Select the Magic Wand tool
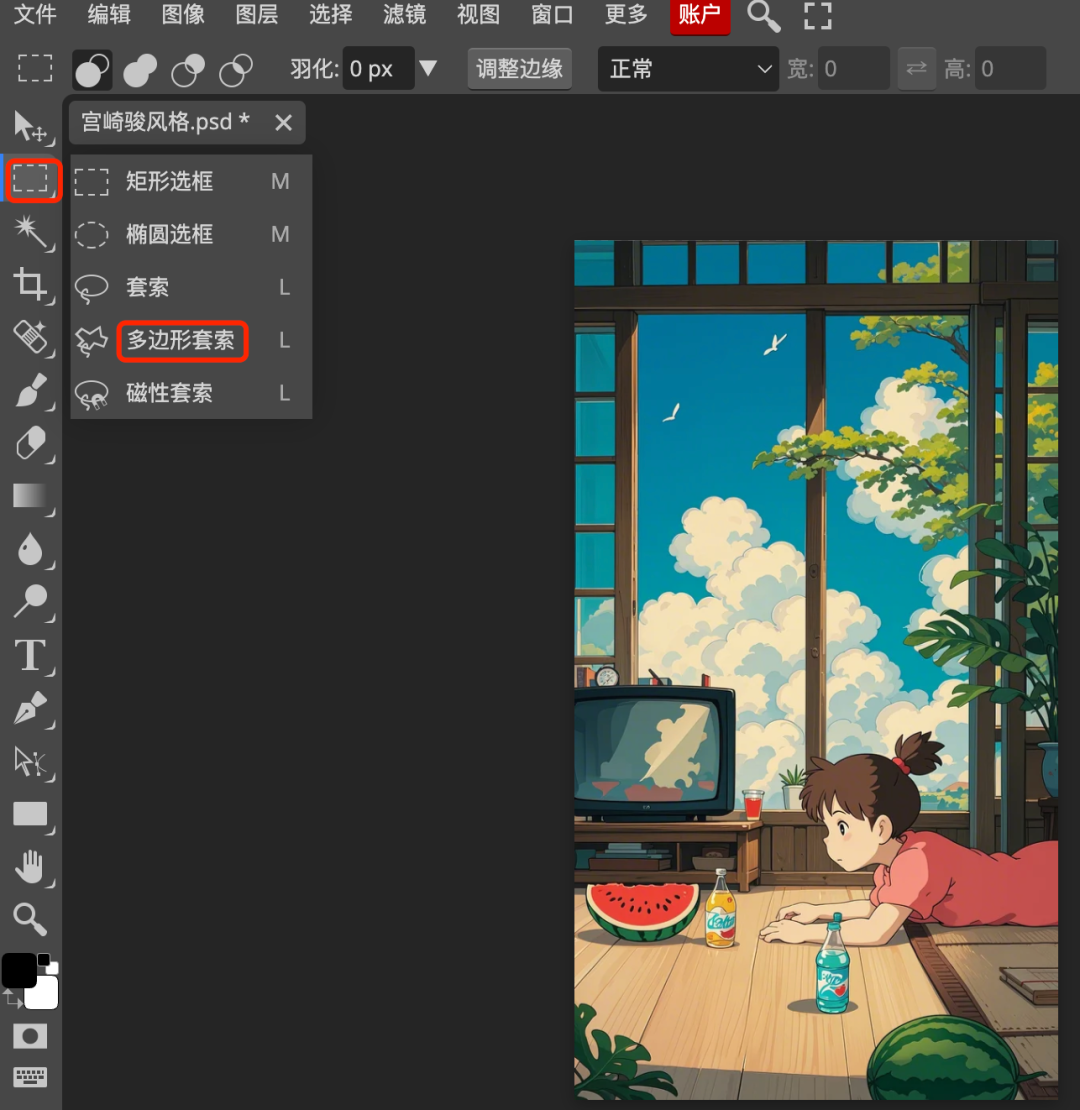1080x1110 pixels. click(30, 231)
